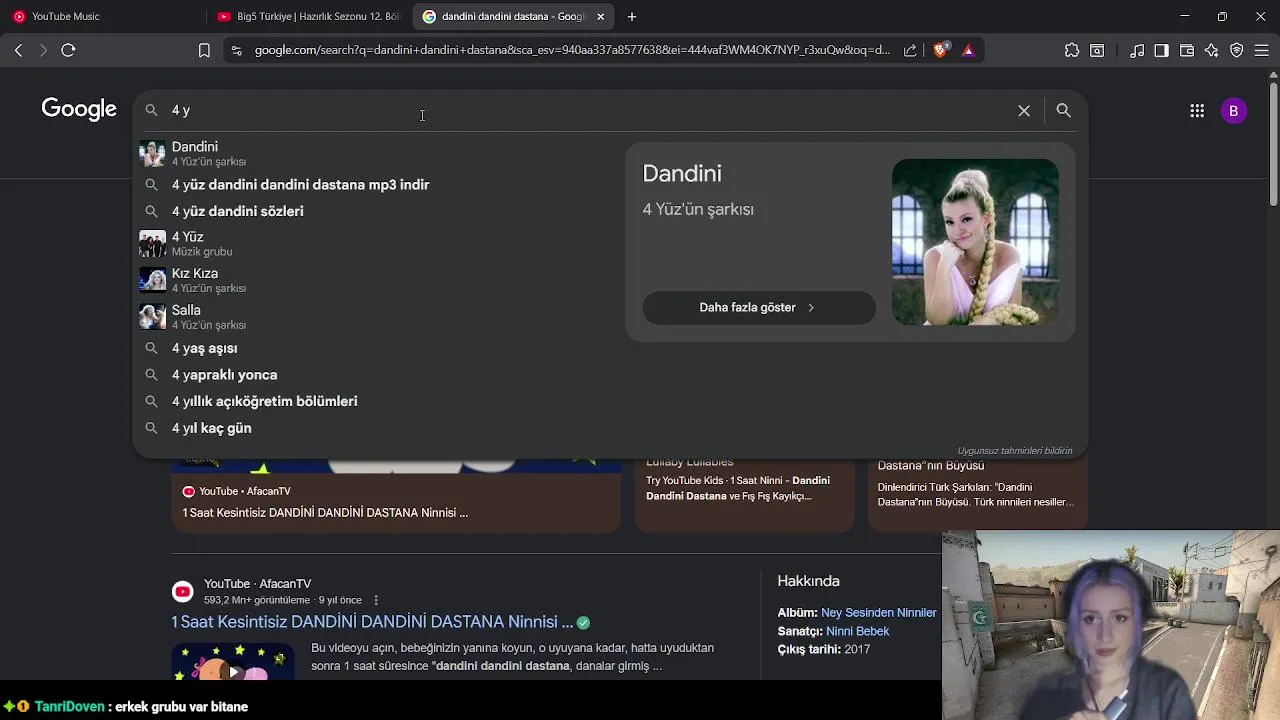The height and width of the screenshot is (720, 1280).
Task: Select the dandini dandini dastana Google tab
Action: (x=514, y=16)
